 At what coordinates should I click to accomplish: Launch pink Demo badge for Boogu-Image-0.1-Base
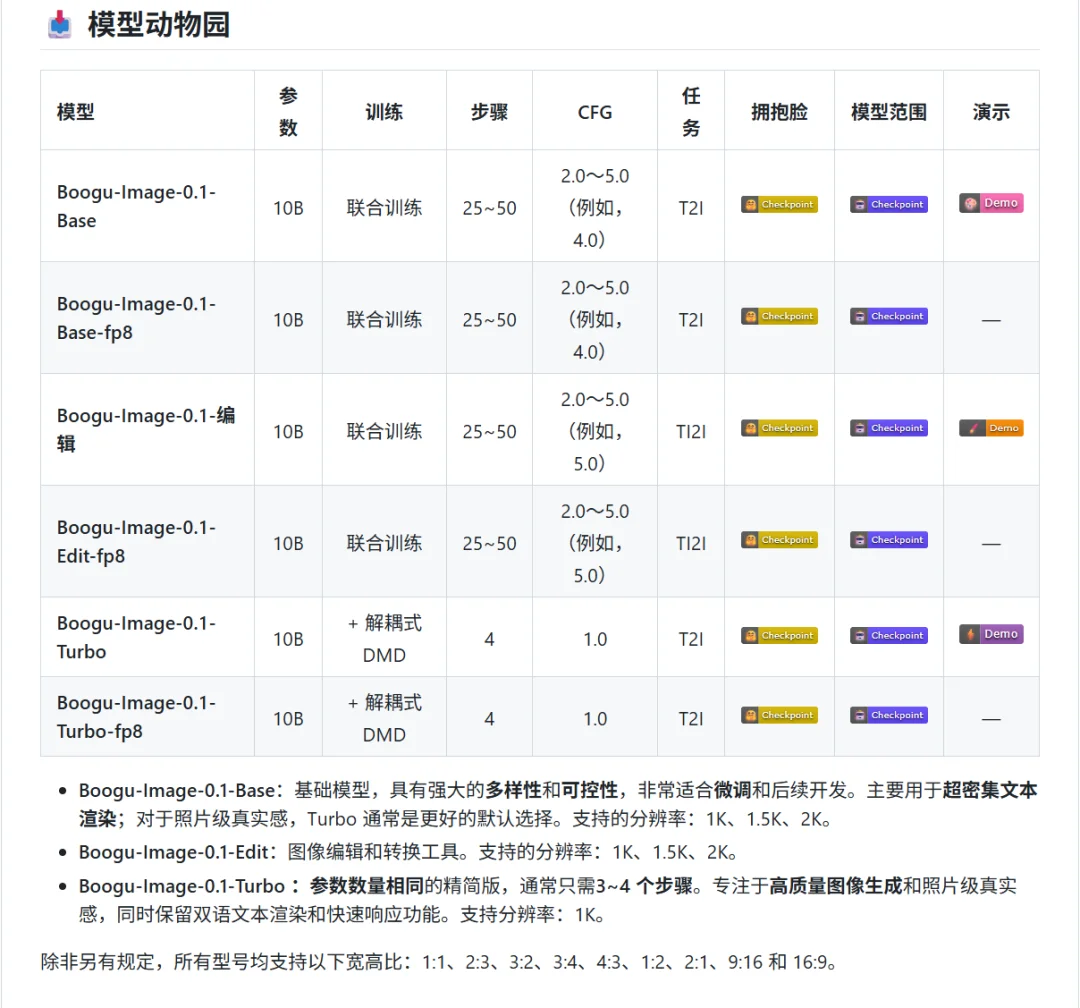pos(991,203)
